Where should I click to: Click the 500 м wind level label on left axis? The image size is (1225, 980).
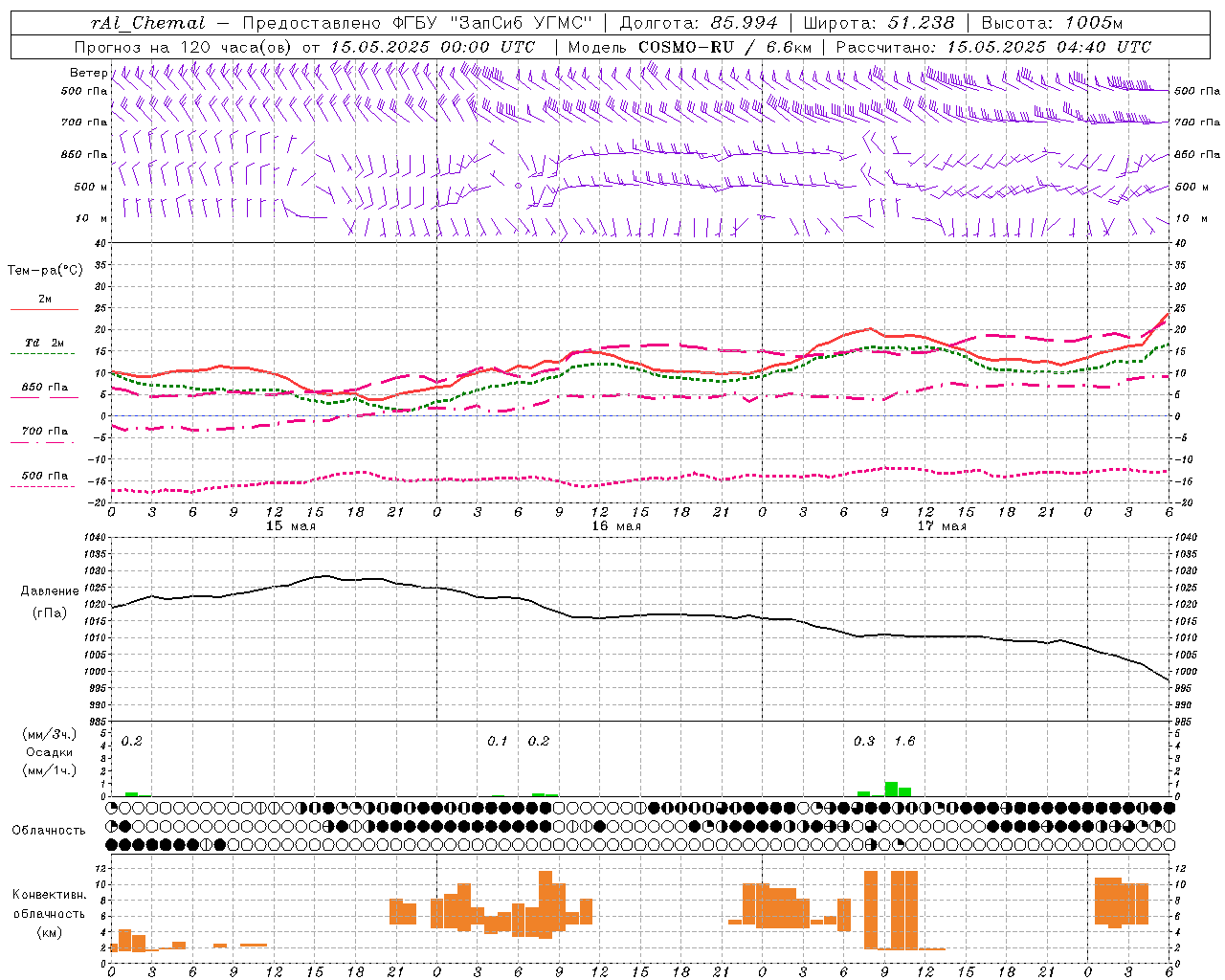point(91,187)
